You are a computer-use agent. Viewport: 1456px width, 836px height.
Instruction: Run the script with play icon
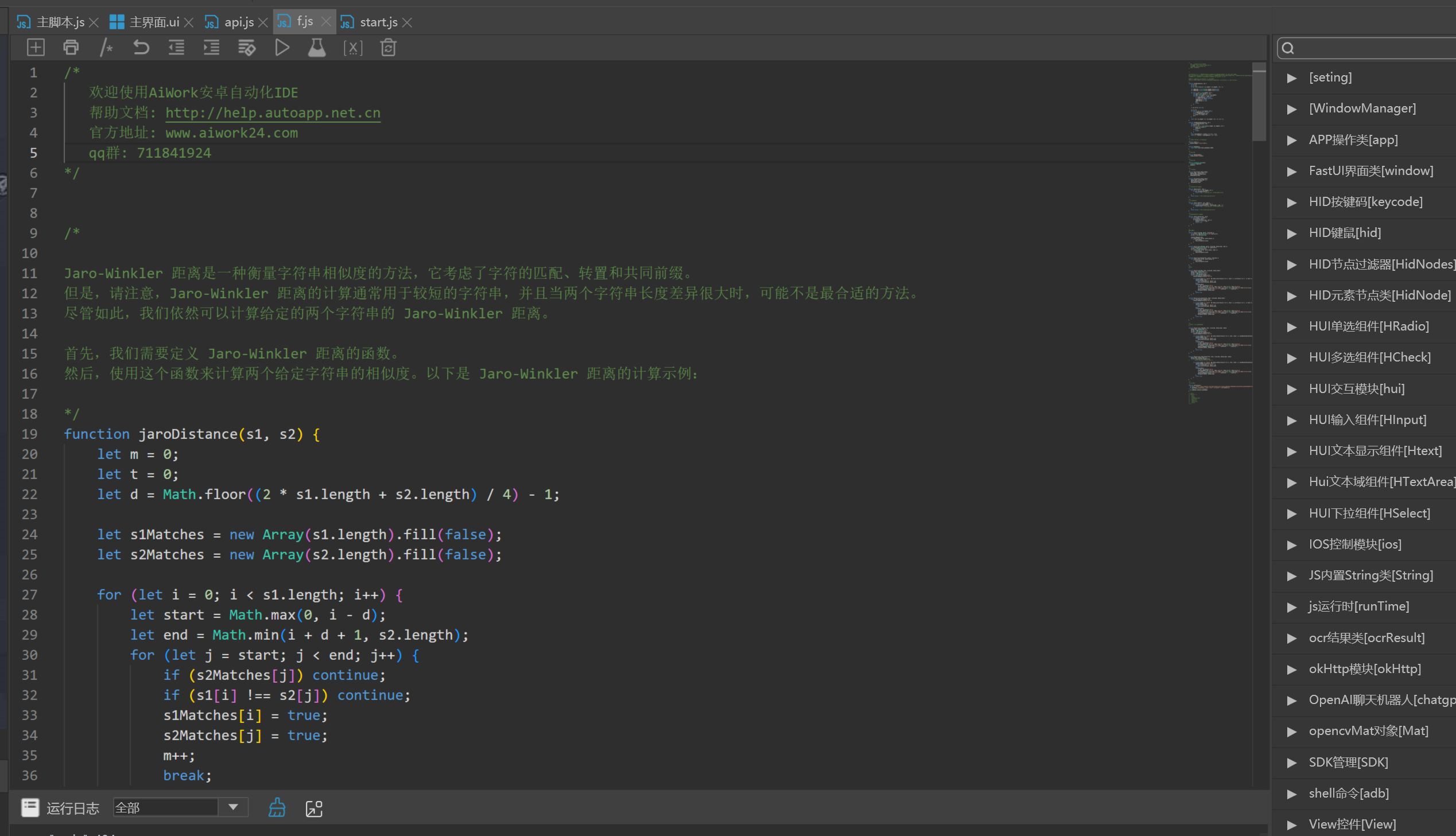tap(282, 48)
